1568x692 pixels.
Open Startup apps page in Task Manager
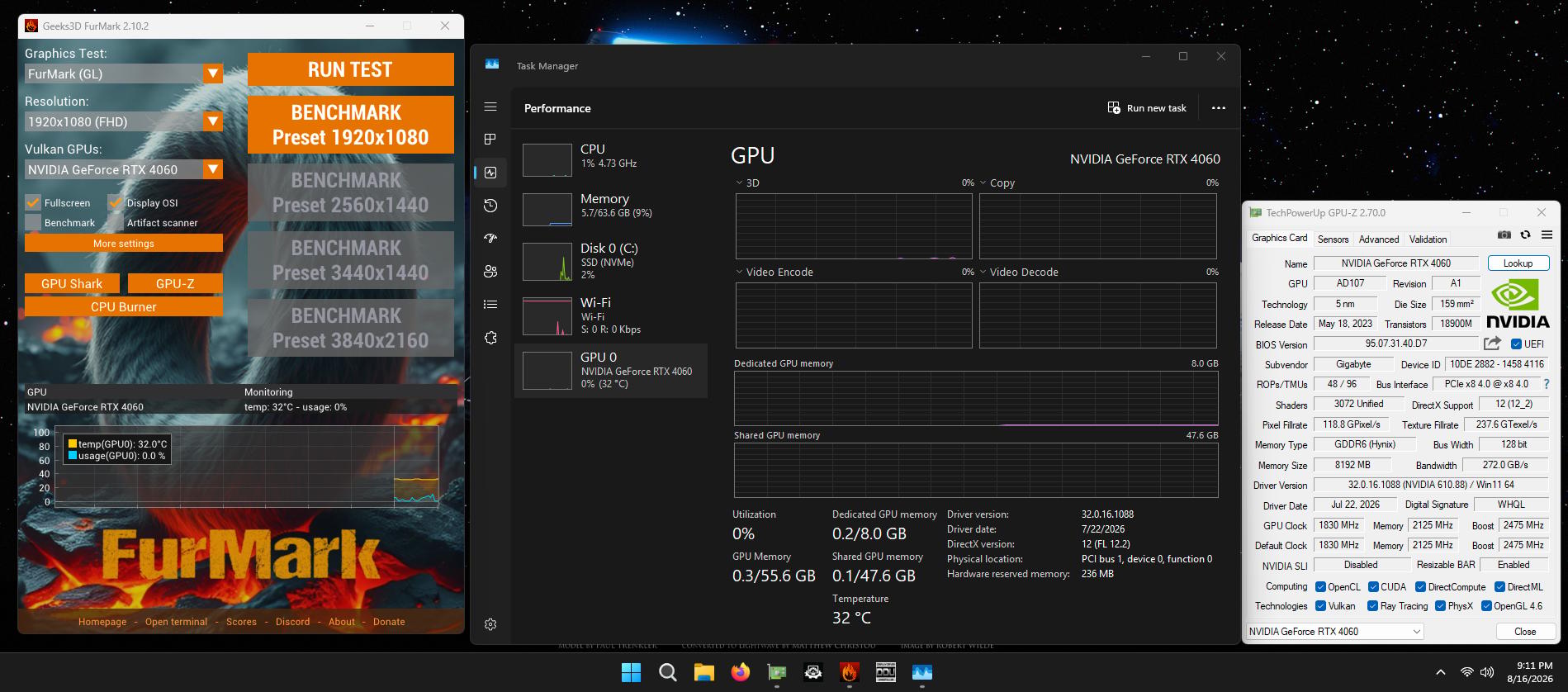point(490,238)
